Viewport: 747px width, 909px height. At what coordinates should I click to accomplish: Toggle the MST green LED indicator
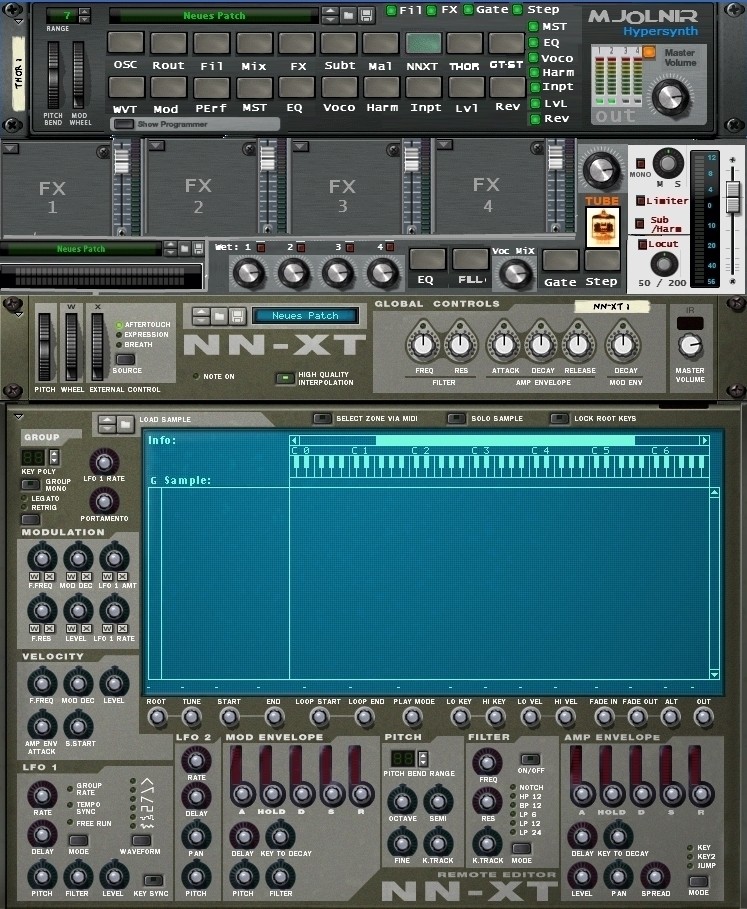(x=534, y=27)
